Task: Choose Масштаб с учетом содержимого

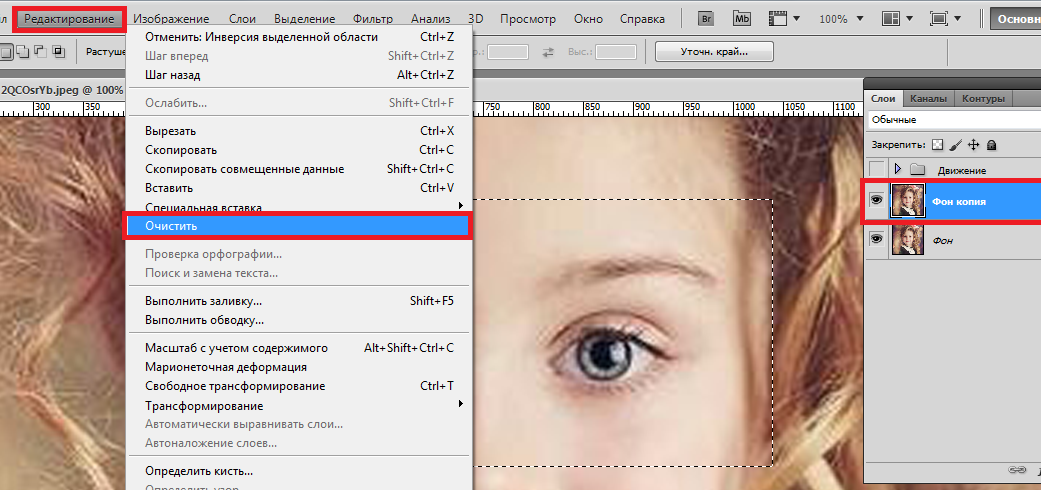Action: tap(299, 348)
